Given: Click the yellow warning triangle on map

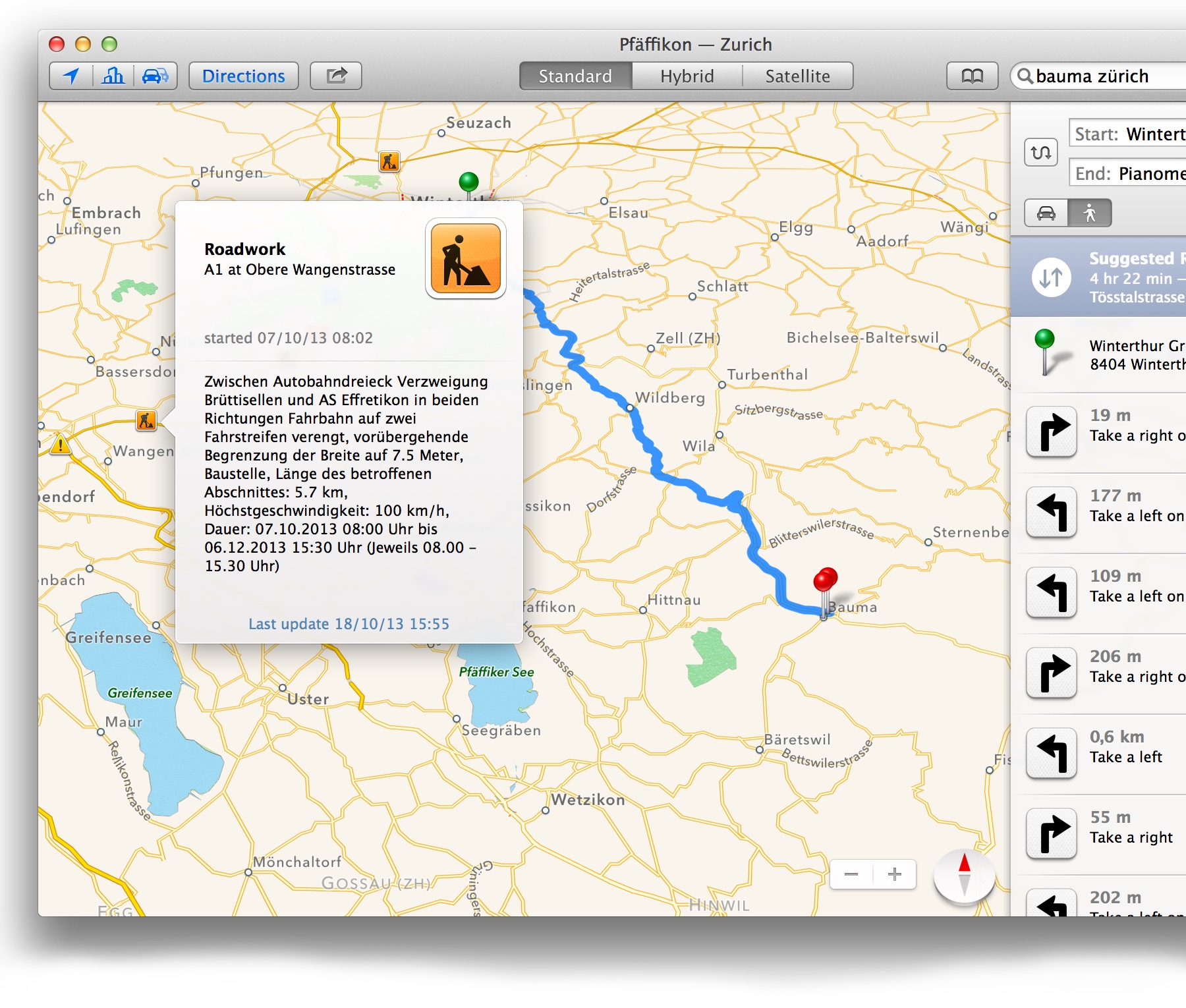Looking at the screenshot, I should point(61,445).
